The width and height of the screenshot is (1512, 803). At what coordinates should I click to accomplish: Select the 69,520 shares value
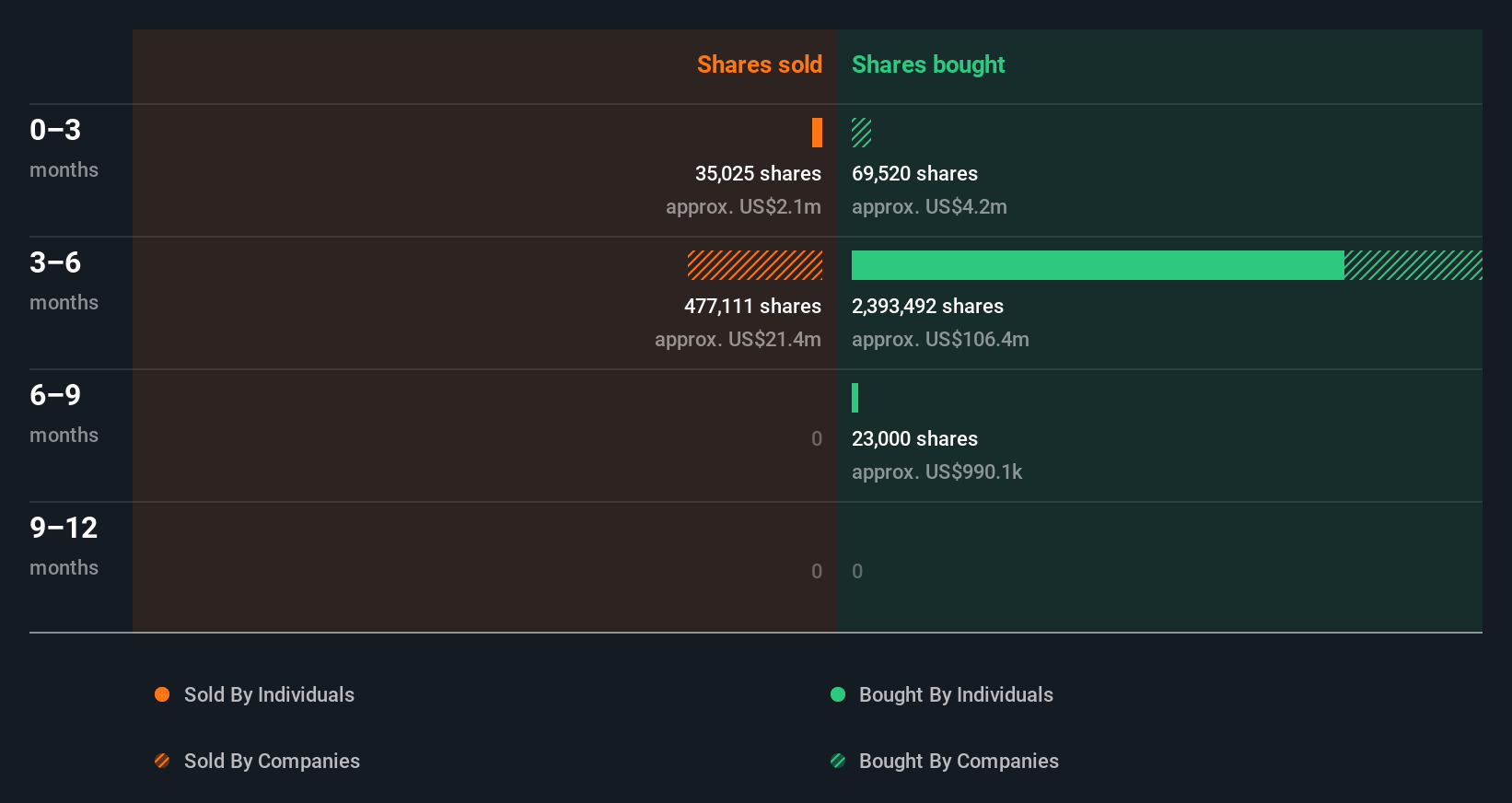coord(914,174)
